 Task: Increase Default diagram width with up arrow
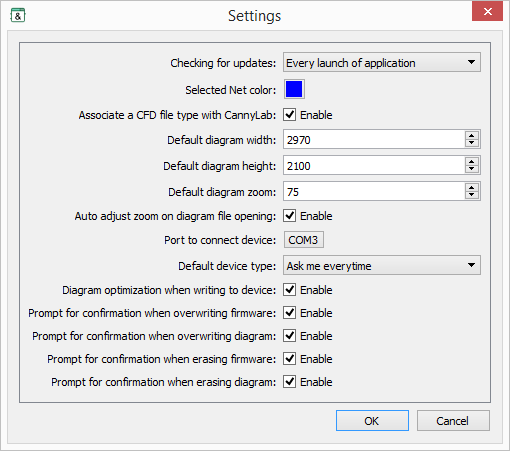472,135
